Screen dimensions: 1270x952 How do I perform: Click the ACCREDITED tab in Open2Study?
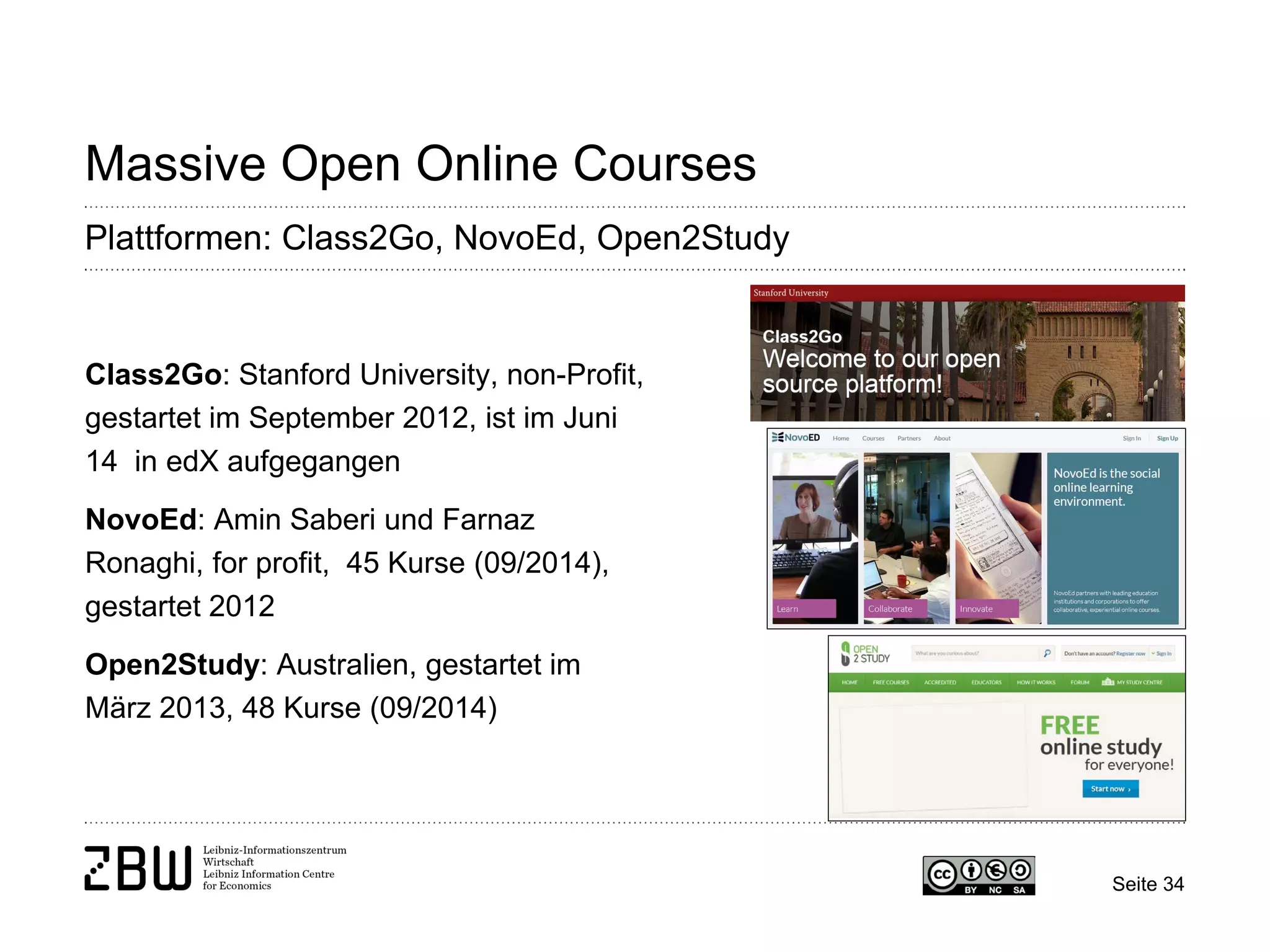click(940, 682)
